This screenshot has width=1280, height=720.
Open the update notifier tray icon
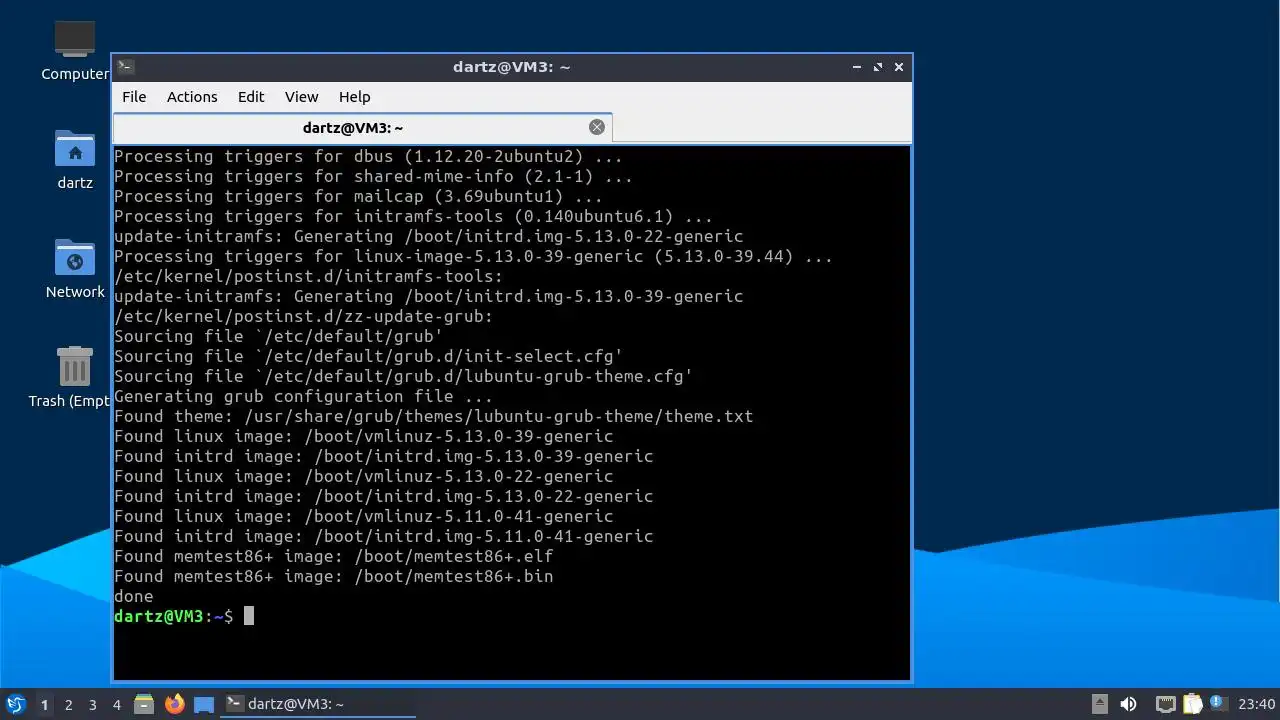coord(1217,704)
